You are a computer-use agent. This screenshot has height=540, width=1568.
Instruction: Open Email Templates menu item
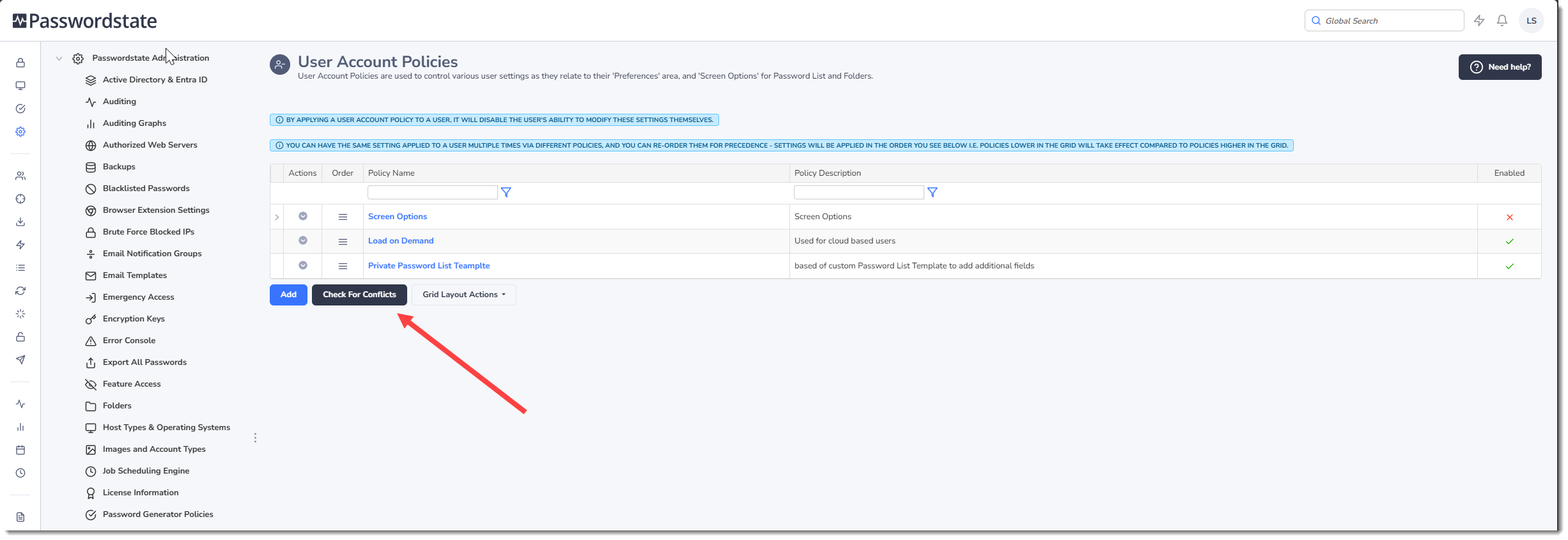click(x=134, y=275)
